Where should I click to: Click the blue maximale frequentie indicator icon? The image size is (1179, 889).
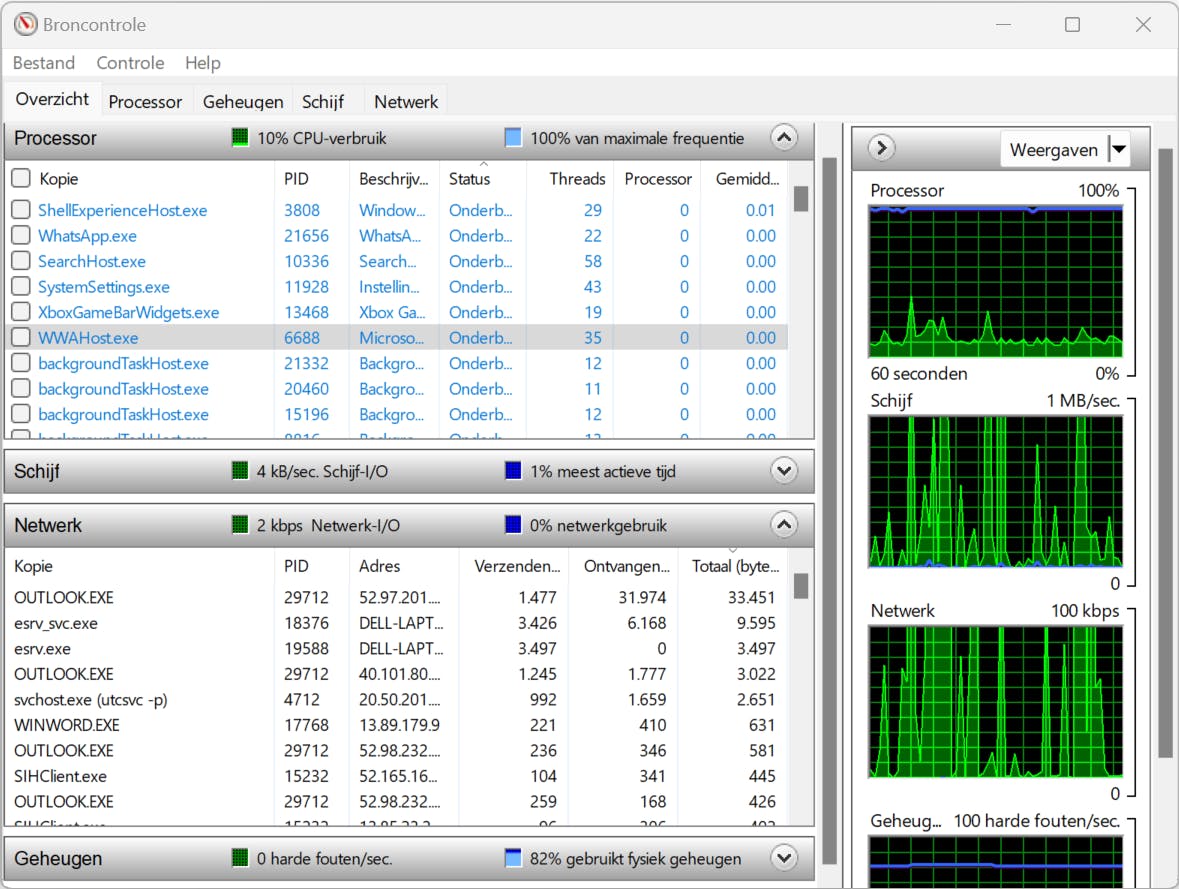[x=513, y=138]
